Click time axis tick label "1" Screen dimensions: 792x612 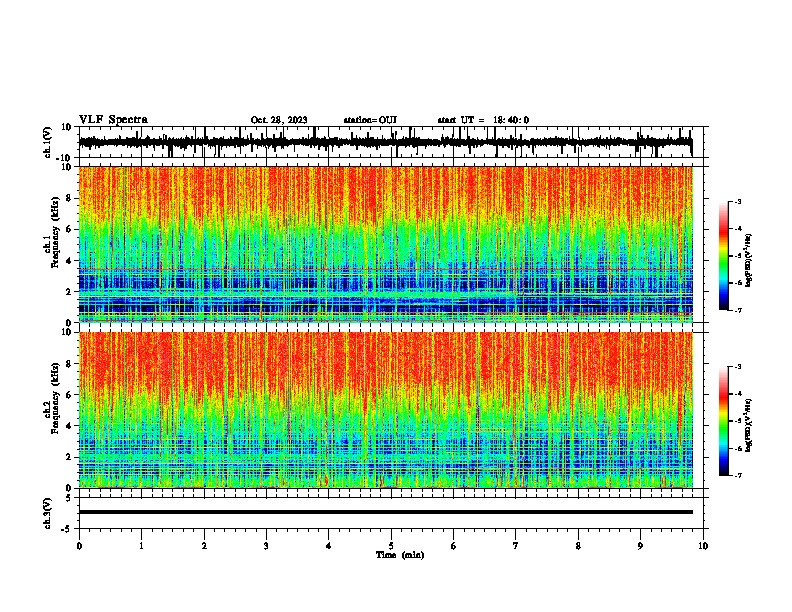coord(141,546)
